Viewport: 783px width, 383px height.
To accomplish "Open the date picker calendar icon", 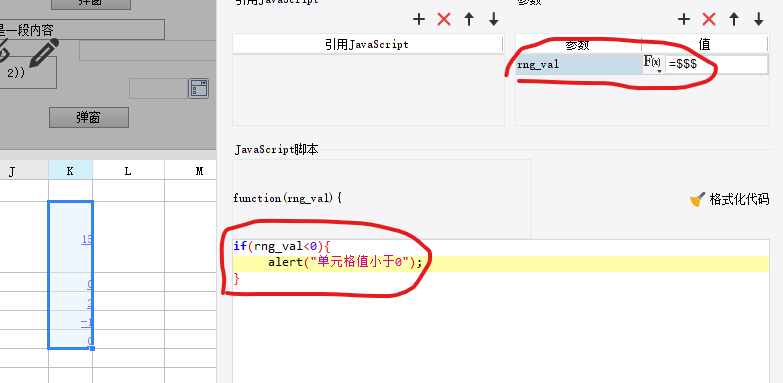I will (198, 88).
